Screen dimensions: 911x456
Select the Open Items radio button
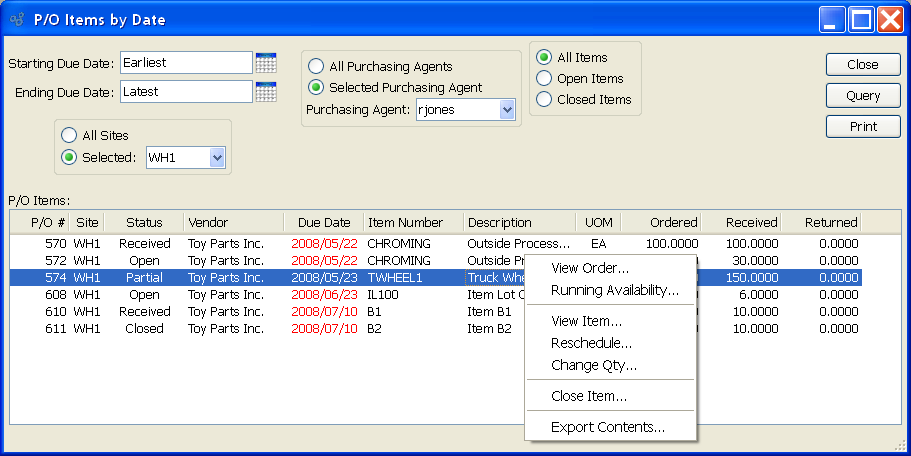tap(544, 78)
